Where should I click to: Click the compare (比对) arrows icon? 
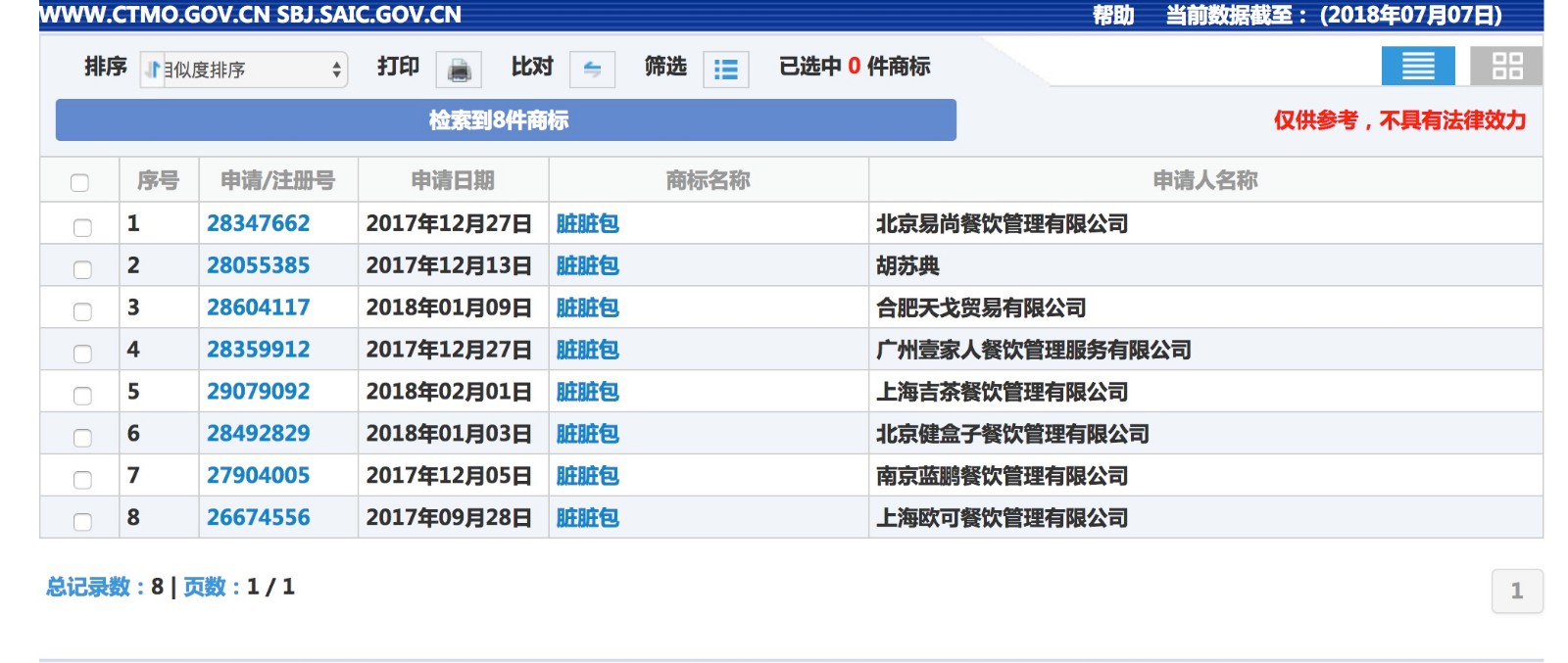(592, 70)
